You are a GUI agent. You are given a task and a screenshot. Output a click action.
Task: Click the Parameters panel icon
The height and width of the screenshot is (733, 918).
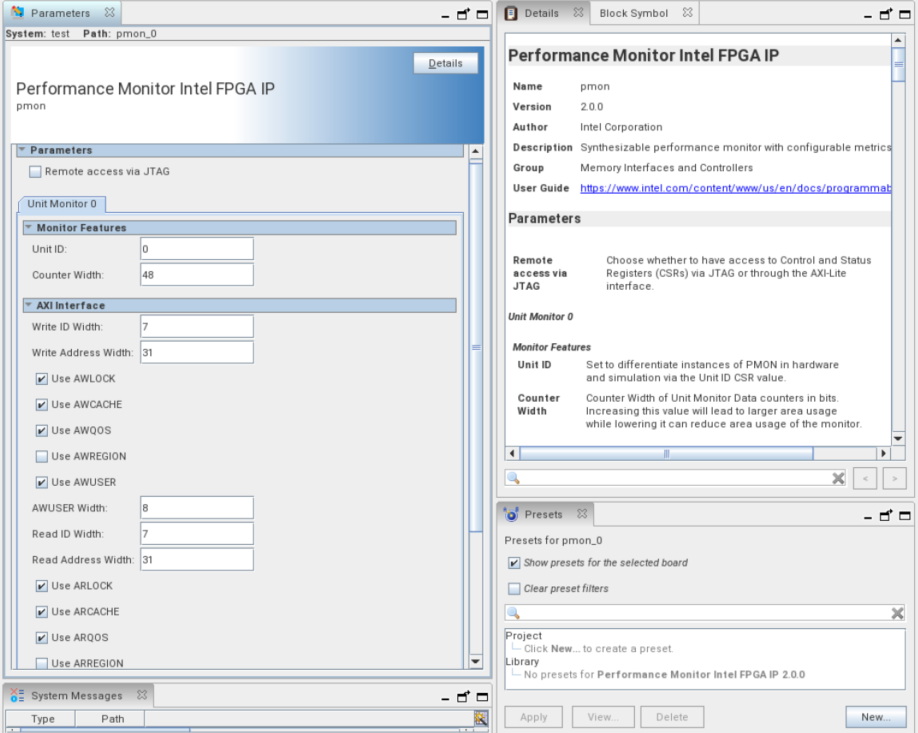[18, 13]
